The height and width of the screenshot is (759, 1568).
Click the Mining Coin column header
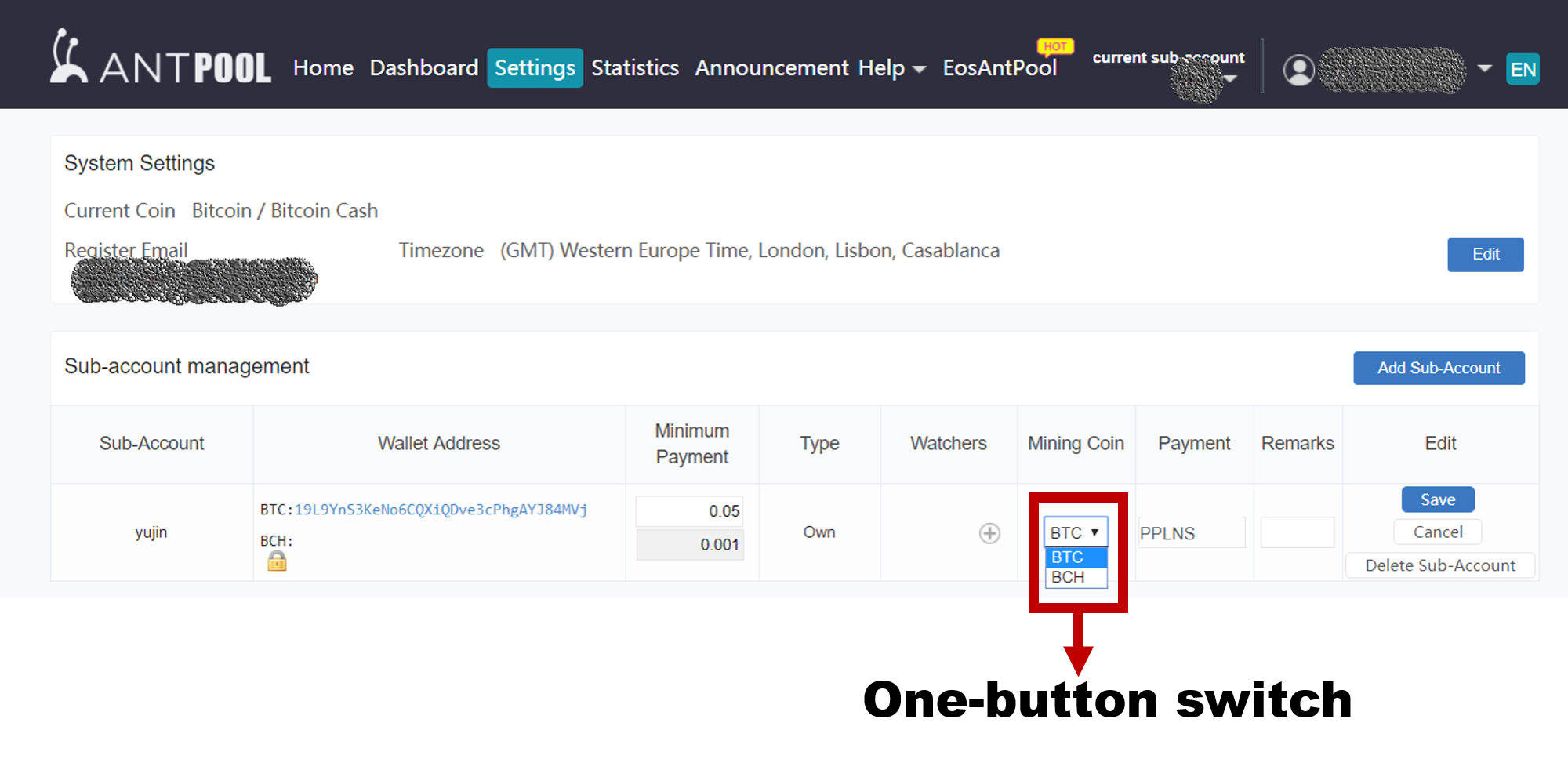tap(1076, 444)
